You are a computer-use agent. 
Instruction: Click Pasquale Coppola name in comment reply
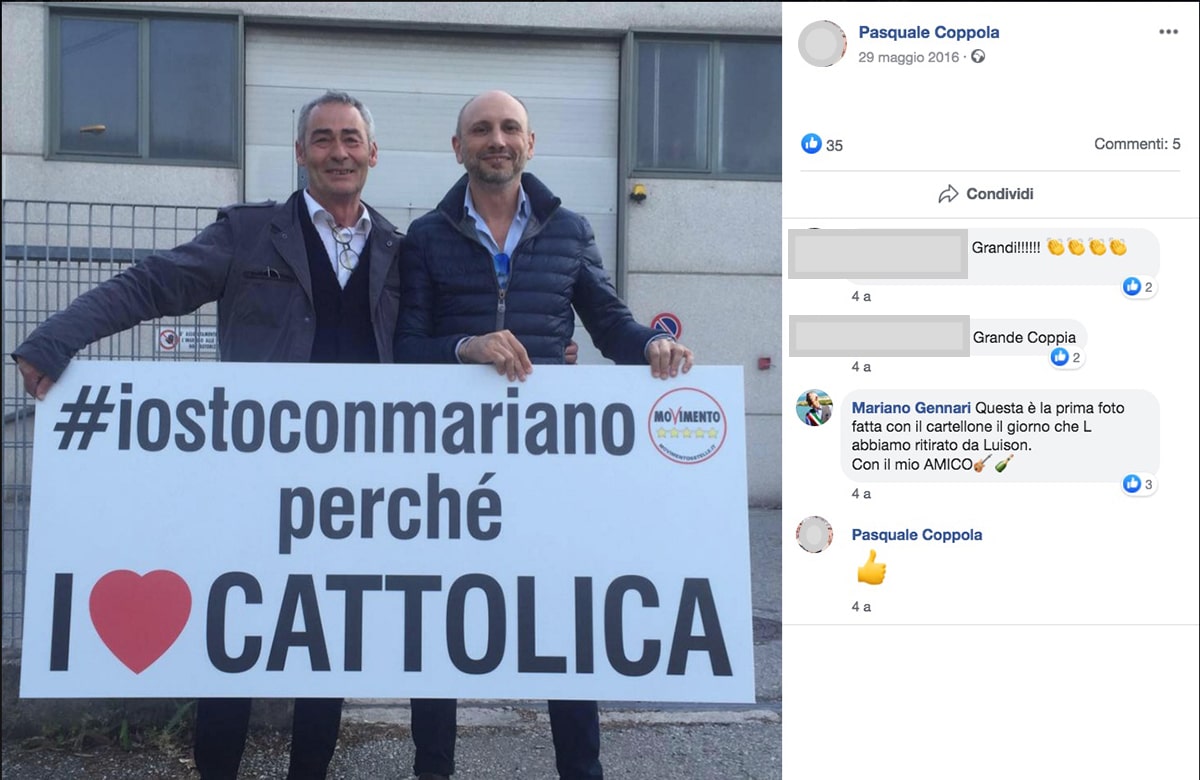917,535
